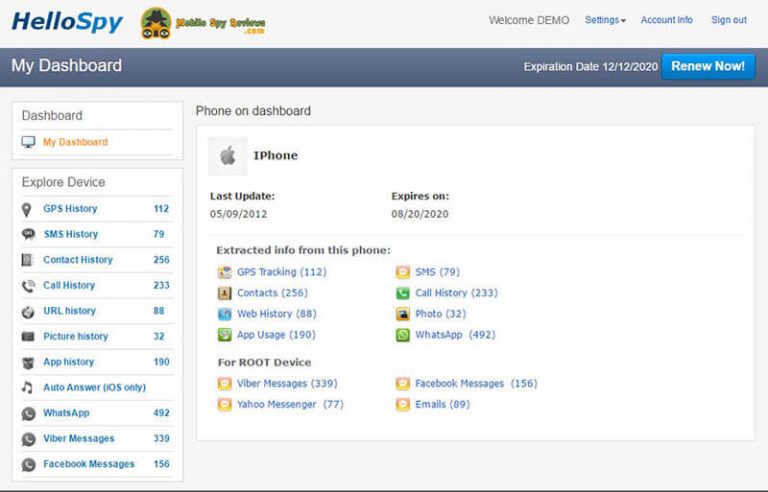Open WhatsApp in sidebar list

[66, 413]
